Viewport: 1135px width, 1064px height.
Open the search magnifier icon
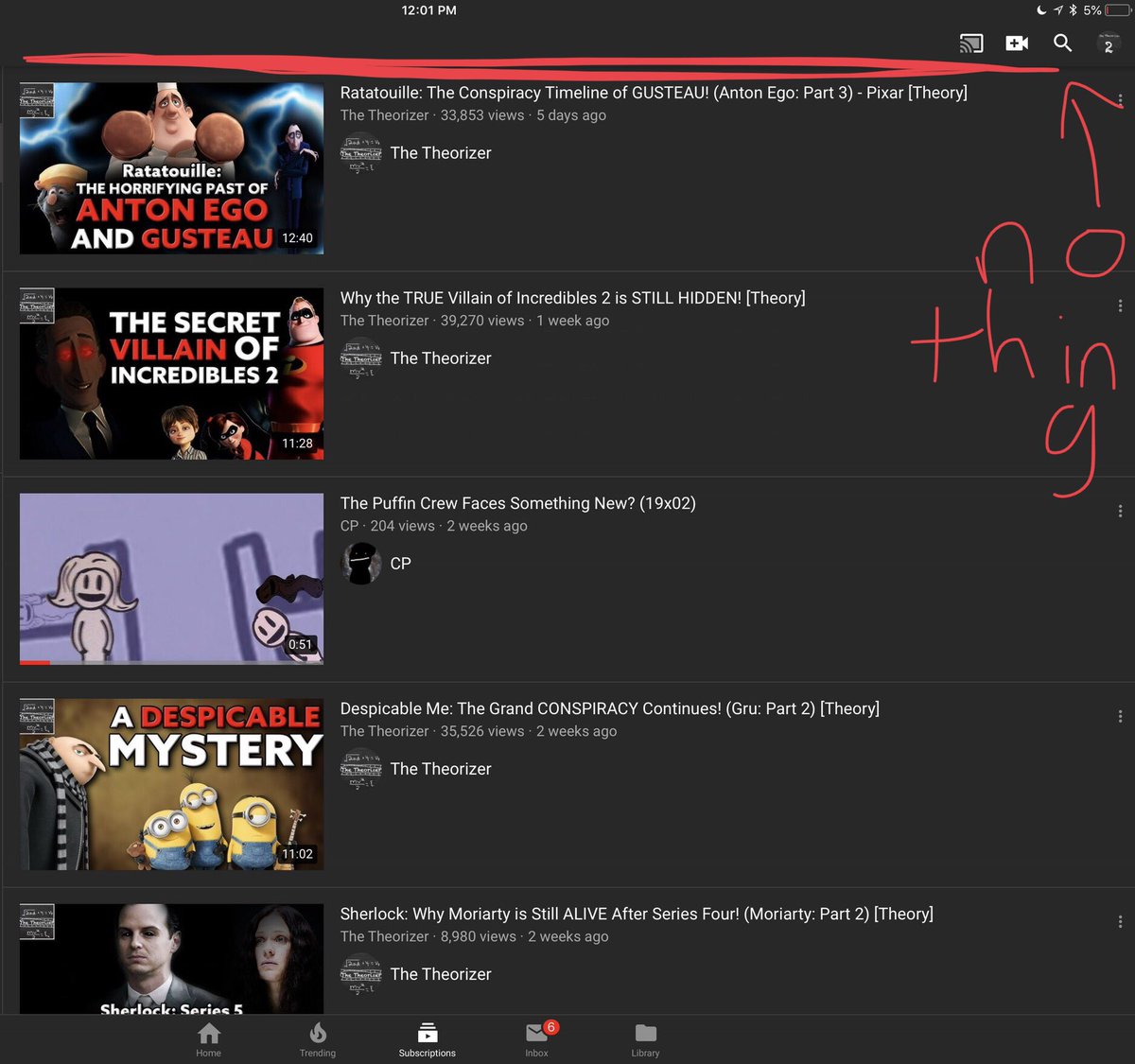click(x=1062, y=44)
